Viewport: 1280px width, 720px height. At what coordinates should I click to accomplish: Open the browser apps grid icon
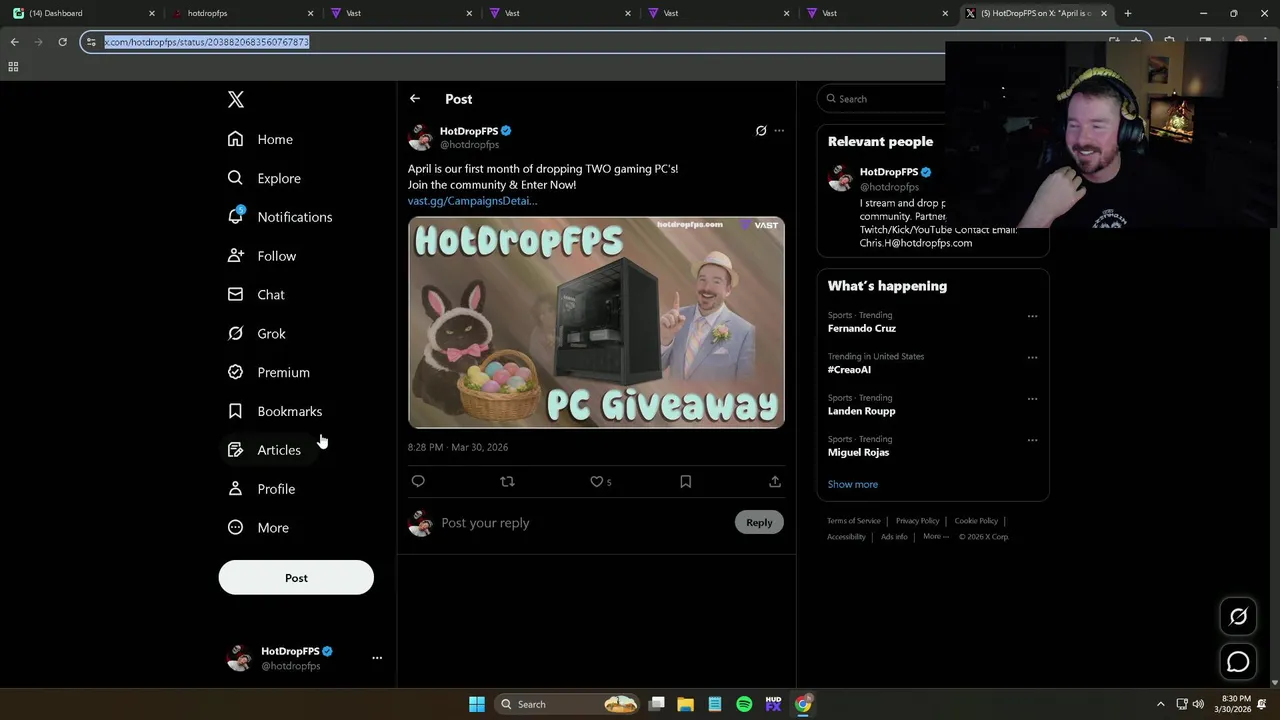tap(13, 67)
